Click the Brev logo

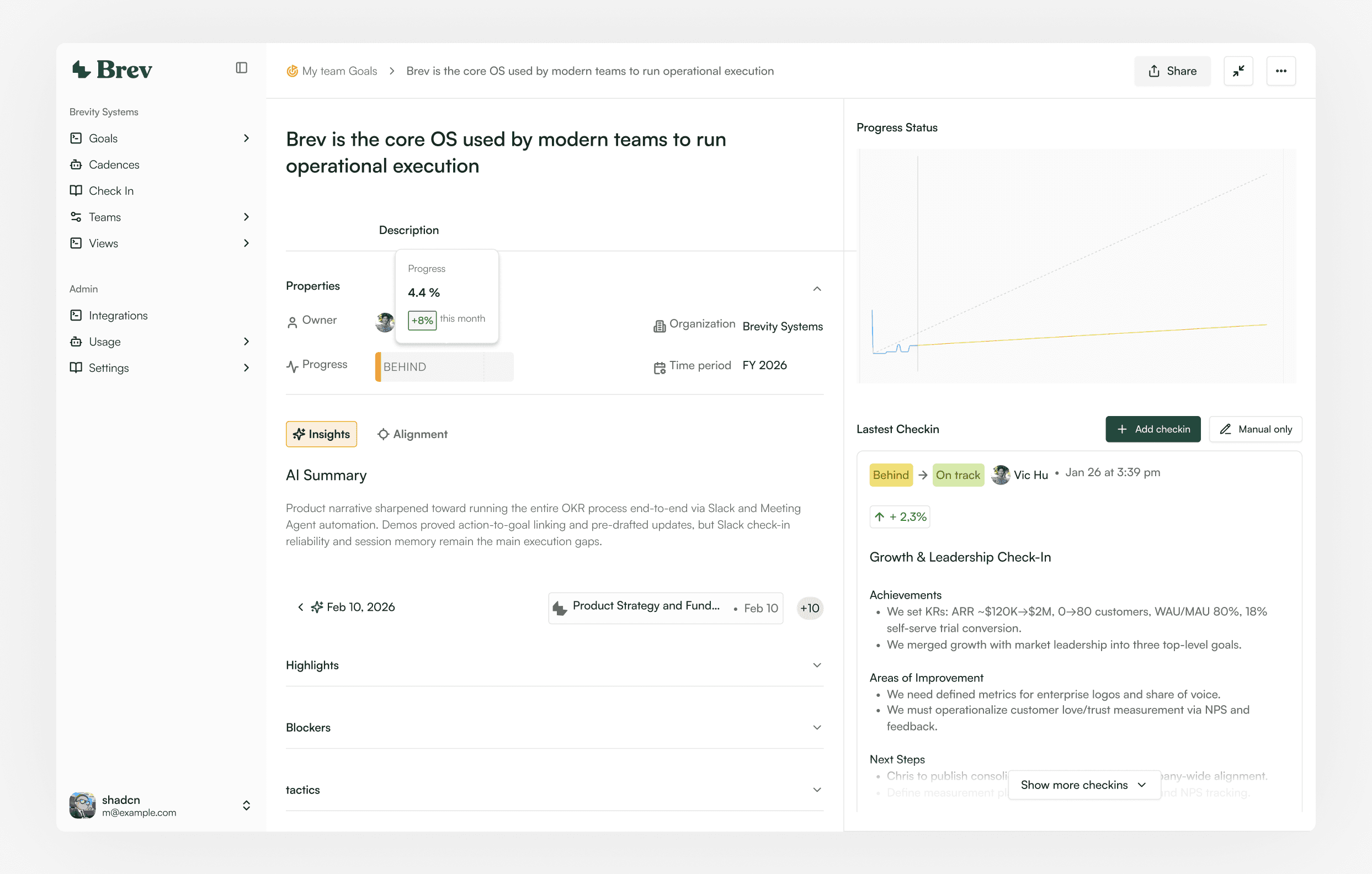coord(111,70)
